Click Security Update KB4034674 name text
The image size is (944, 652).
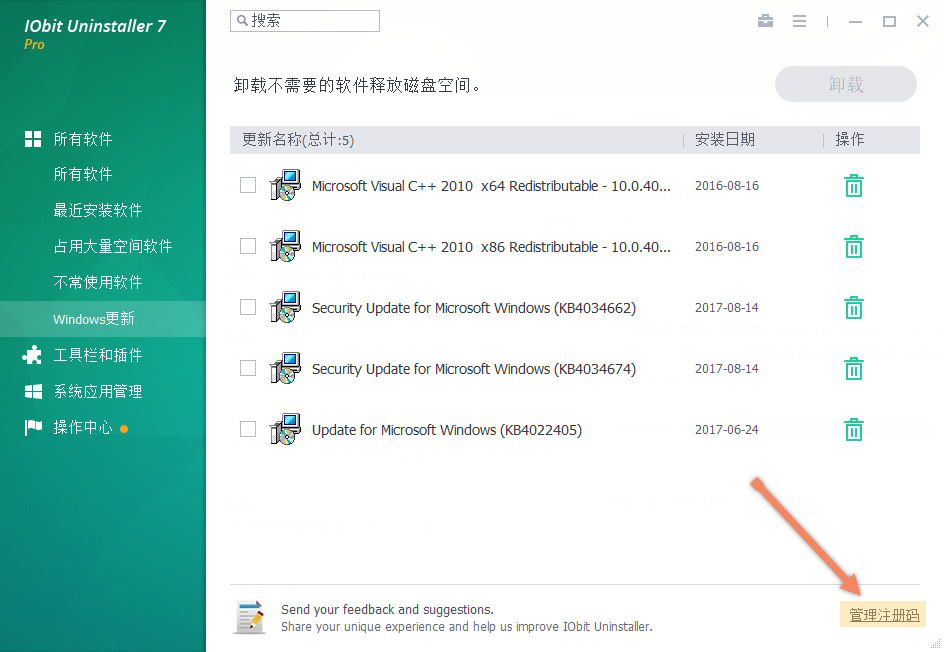(x=474, y=369)
